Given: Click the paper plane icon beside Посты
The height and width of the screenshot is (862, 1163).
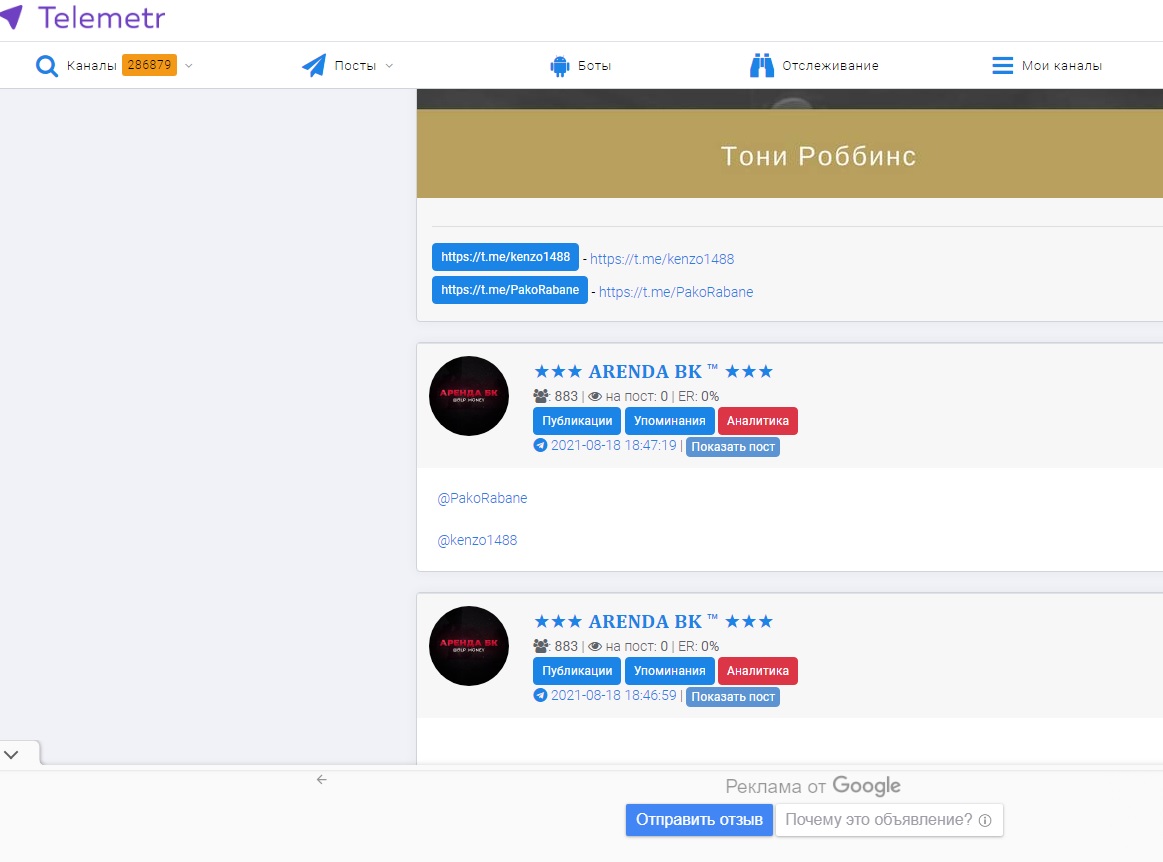Looking at the screenshot, I should (314, 65).
